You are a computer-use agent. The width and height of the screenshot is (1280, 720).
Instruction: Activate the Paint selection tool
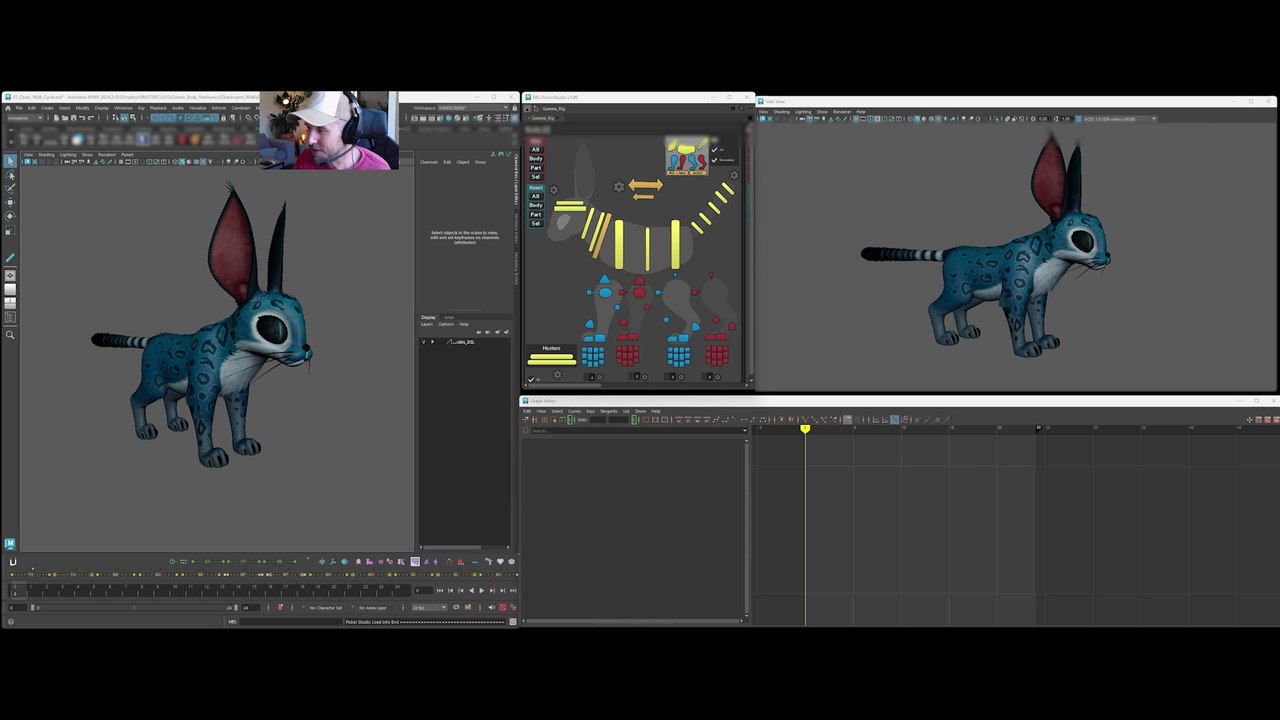(x=10, y=188)
